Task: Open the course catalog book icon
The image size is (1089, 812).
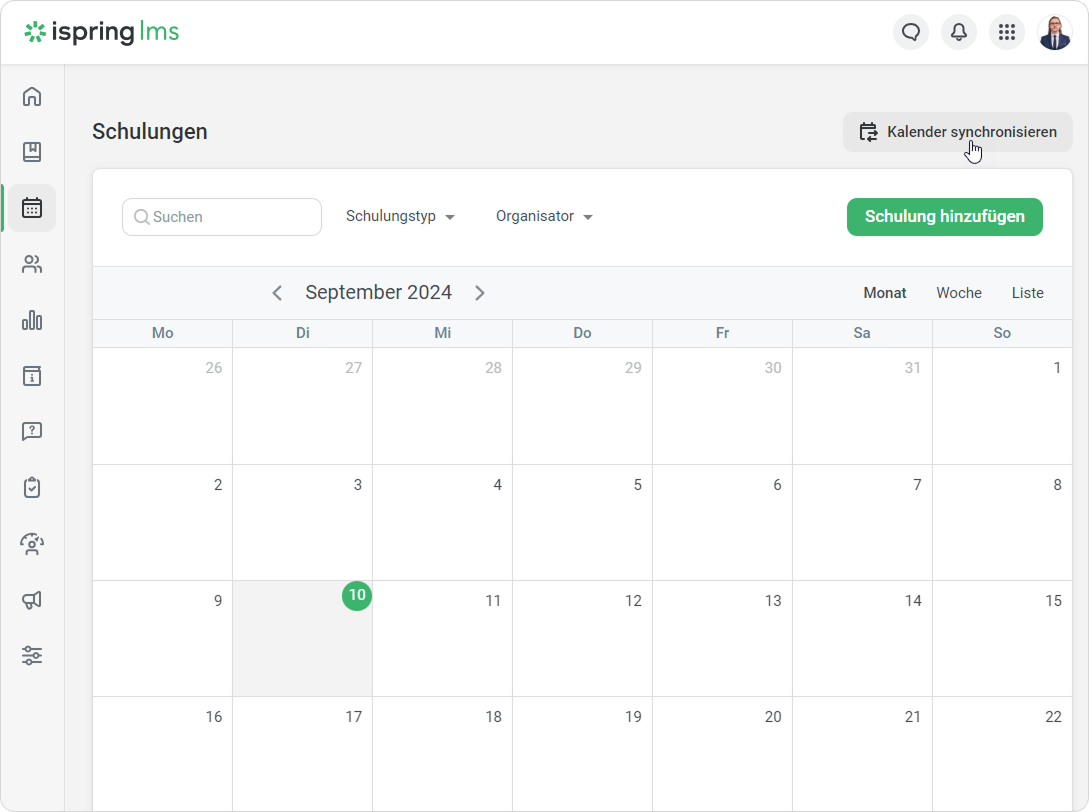Action: click(x=32, y=152)
